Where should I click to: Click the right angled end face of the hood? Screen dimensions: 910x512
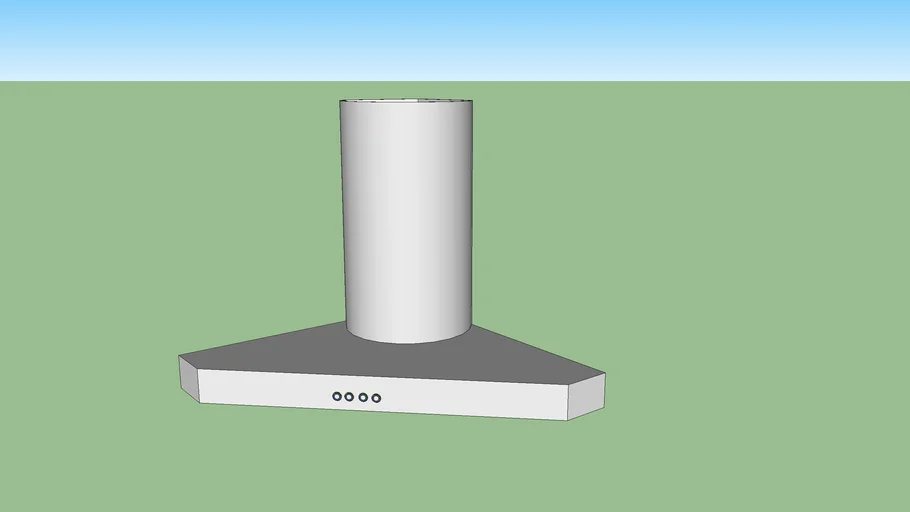click(x=586, y=396)
